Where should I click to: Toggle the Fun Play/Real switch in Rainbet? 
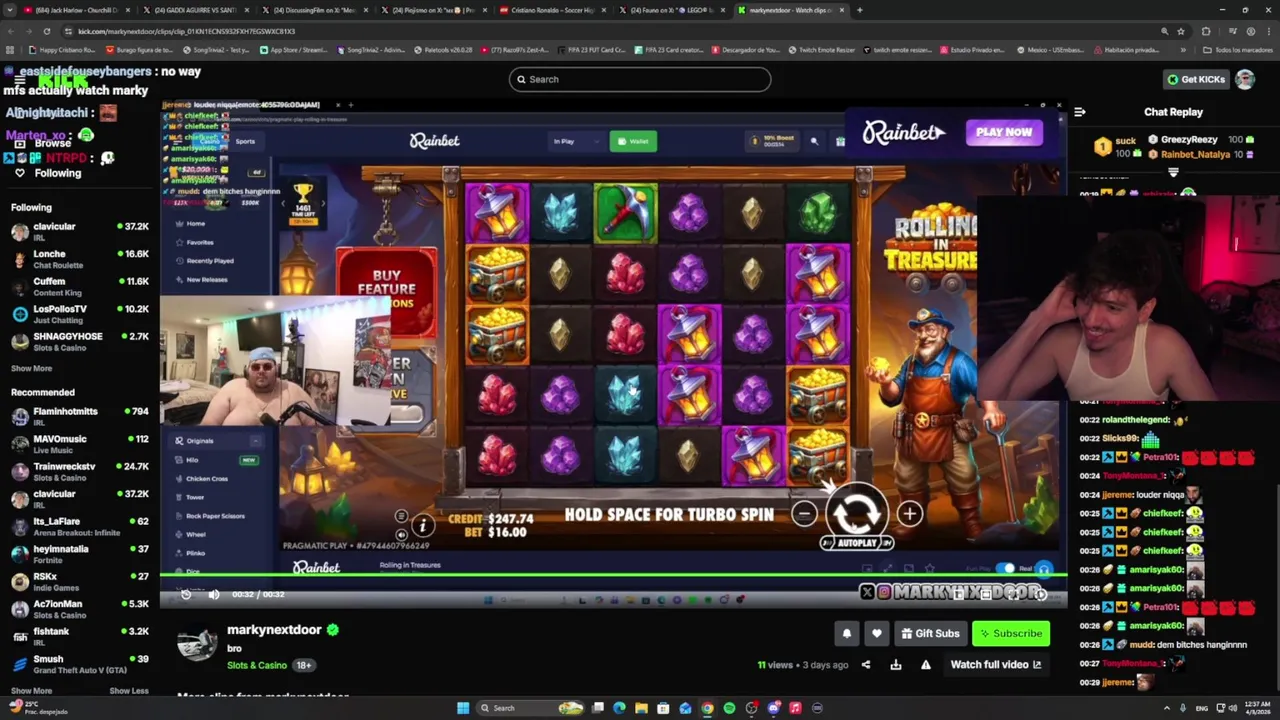pyautogui.click(x=1006, y=568)
